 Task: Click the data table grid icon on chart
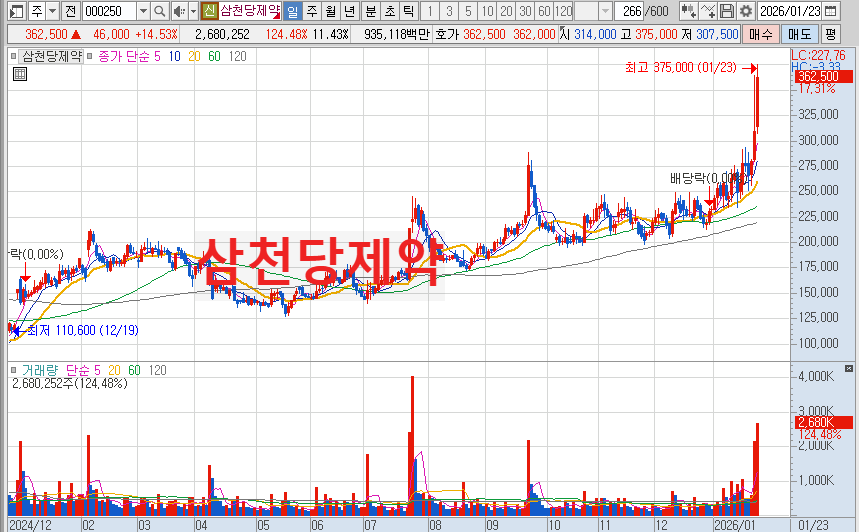pyautogui.click(x=20, y=75)
